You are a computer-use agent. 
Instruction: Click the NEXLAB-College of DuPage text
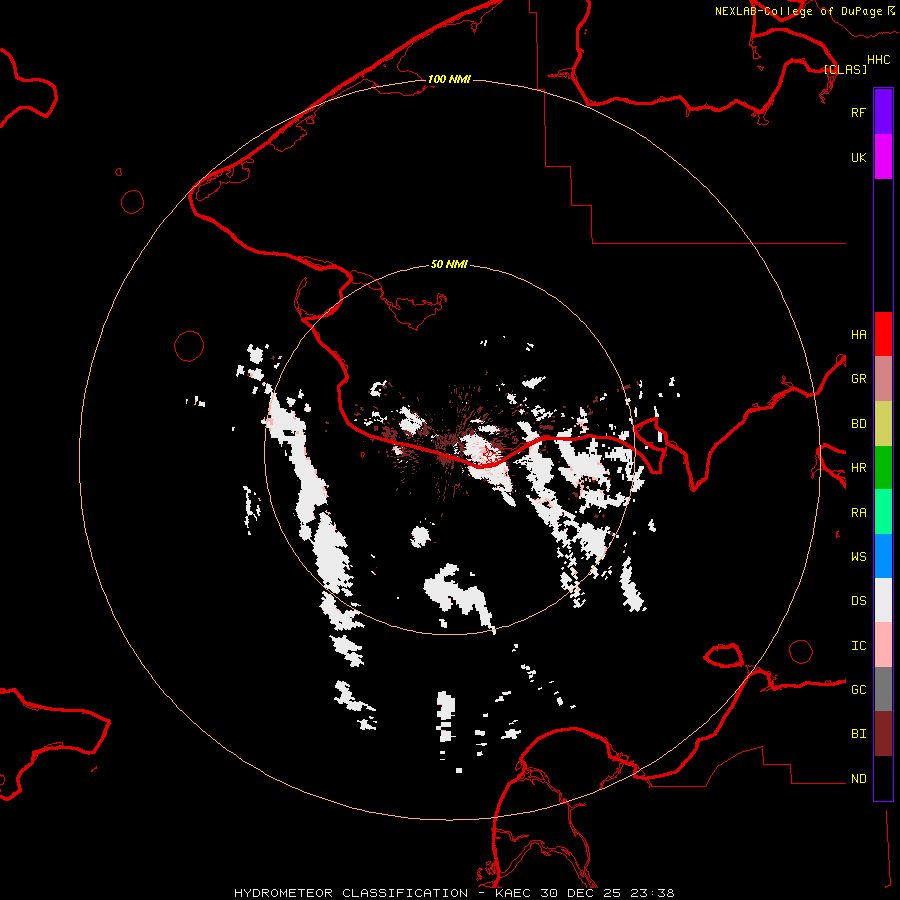[x=798, y=11]
